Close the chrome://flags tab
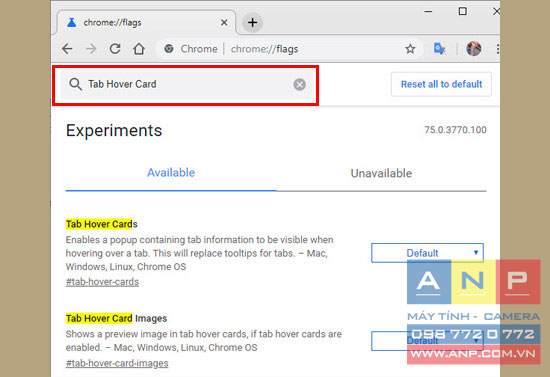The image size is (550, 377). tap(224, 22)
